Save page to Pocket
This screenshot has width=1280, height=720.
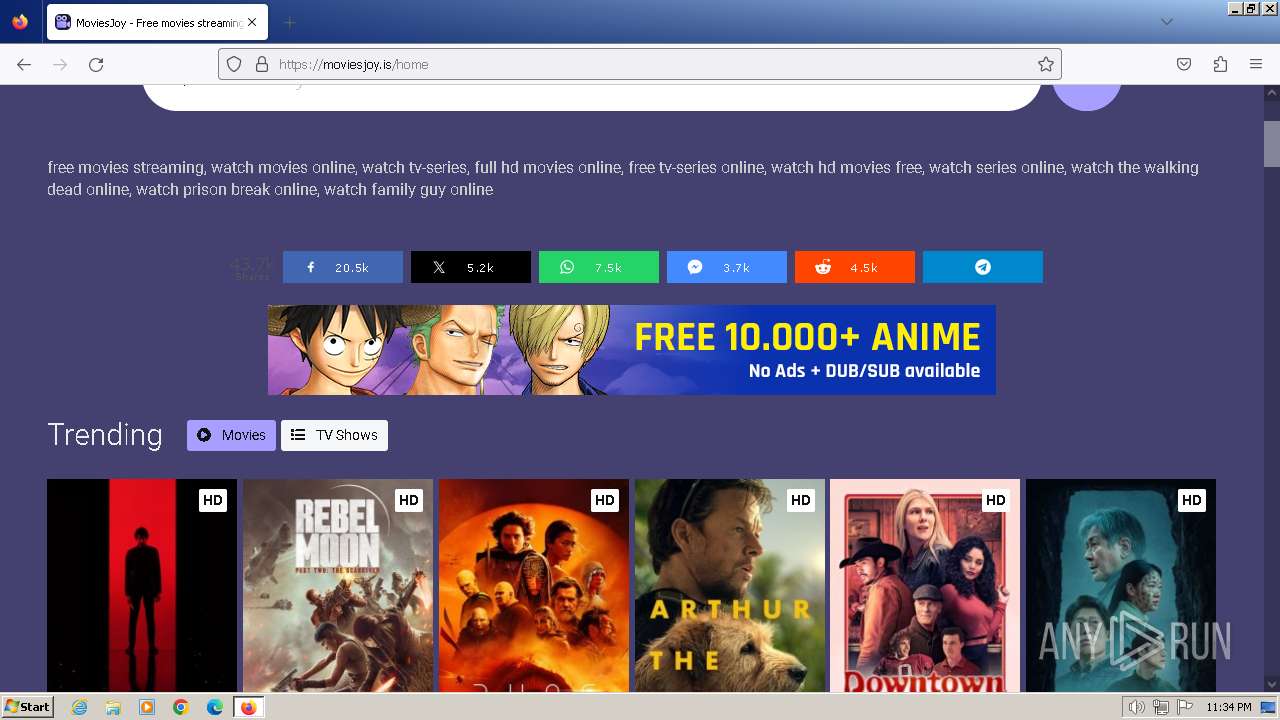1184,64
